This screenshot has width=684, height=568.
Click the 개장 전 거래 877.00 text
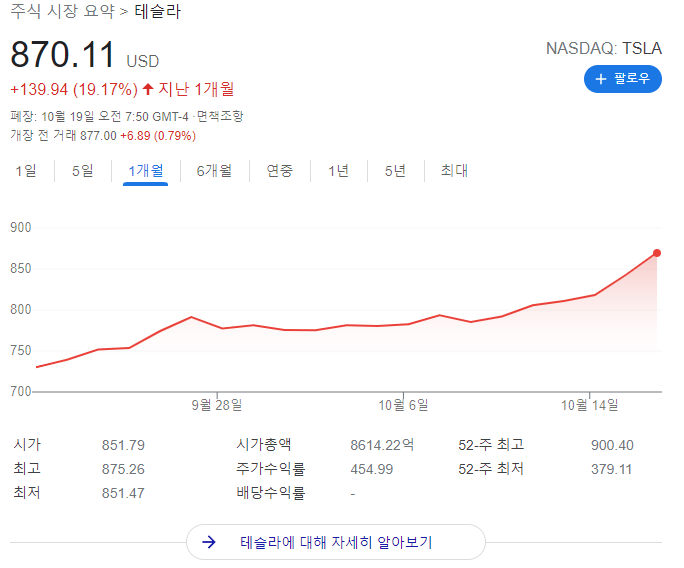click(x=64, y=136)
